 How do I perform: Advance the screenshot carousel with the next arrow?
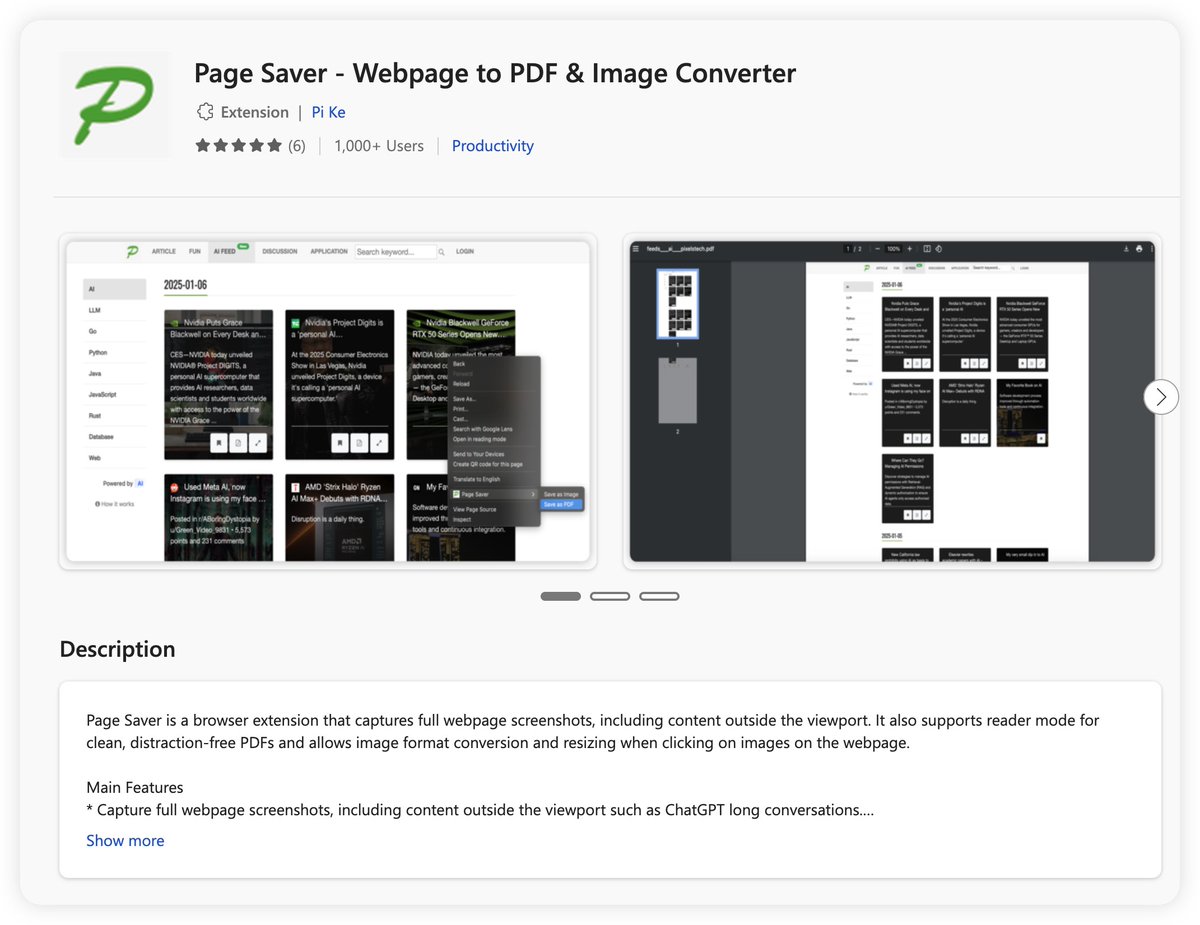pos(1160,397)
